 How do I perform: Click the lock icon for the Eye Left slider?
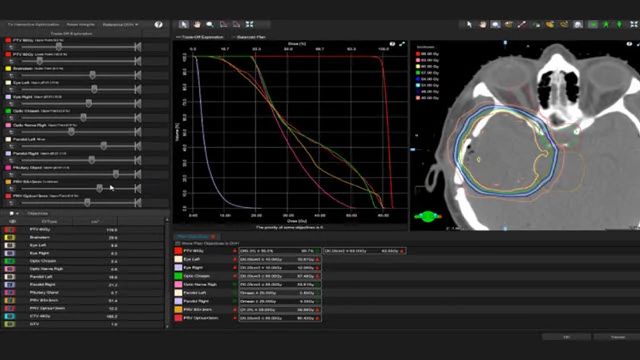coord(11,90)
